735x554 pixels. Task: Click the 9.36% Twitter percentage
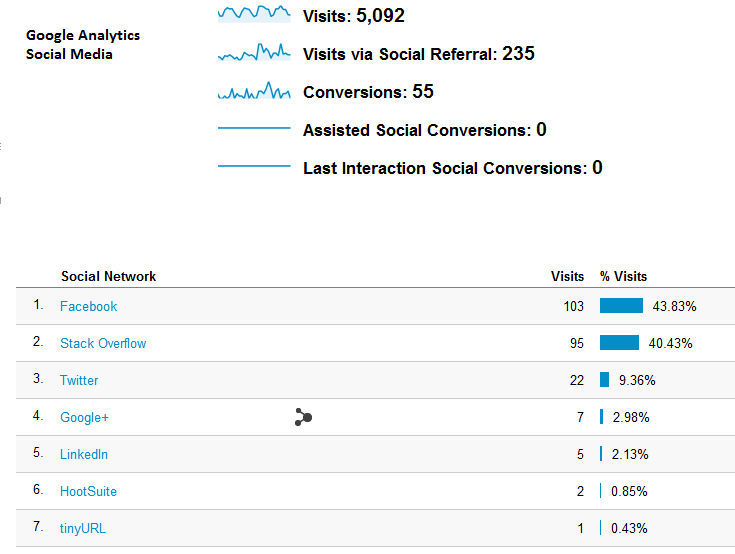pos(637,380)
